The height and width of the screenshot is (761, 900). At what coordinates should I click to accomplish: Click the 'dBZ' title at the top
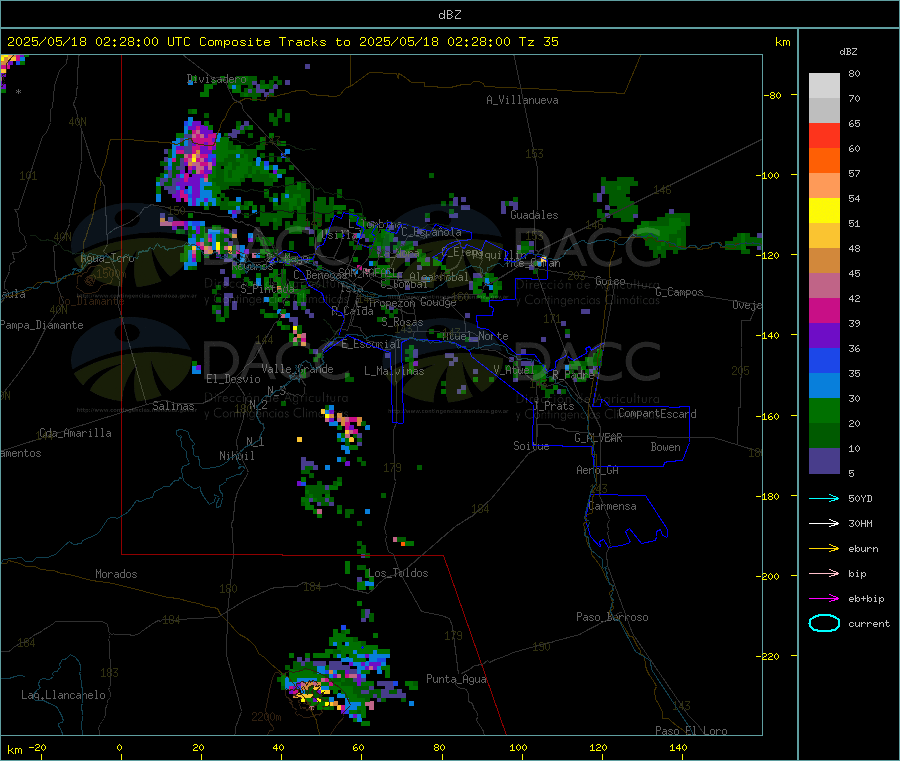[449, 14]
